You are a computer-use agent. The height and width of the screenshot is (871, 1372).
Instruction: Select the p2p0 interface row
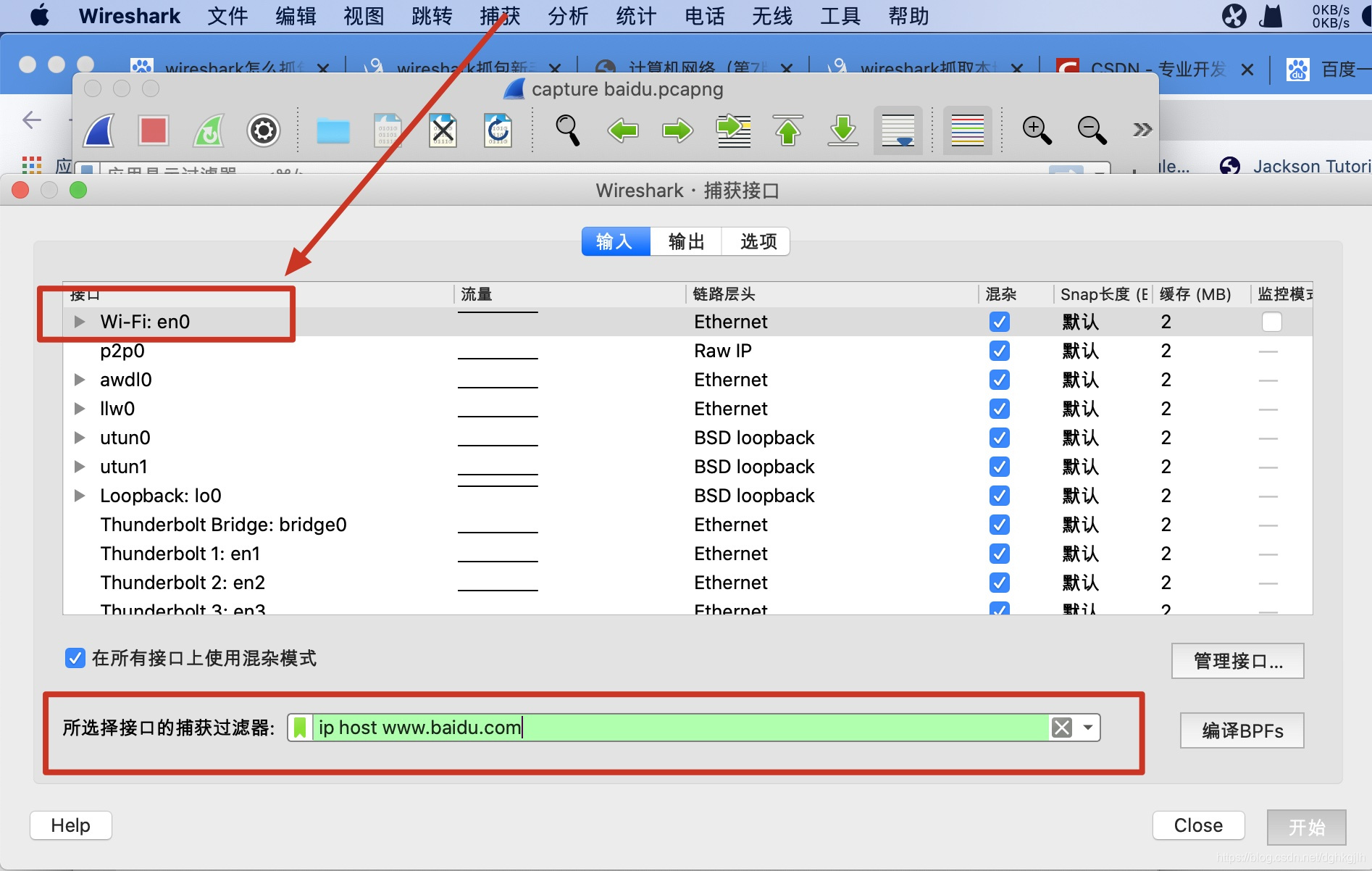[687, 351]
